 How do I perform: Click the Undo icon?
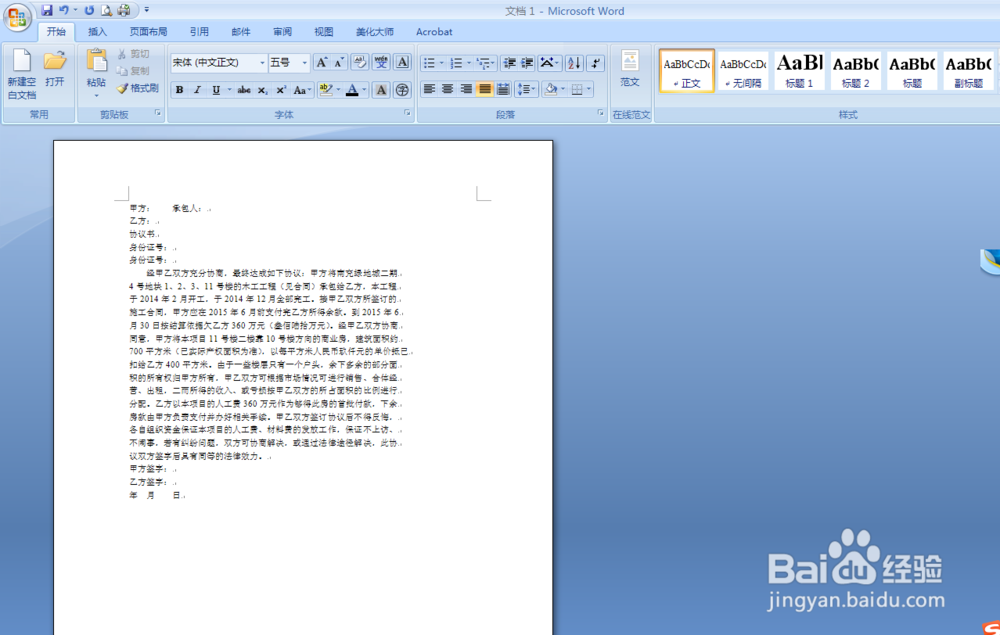(64, 10)
